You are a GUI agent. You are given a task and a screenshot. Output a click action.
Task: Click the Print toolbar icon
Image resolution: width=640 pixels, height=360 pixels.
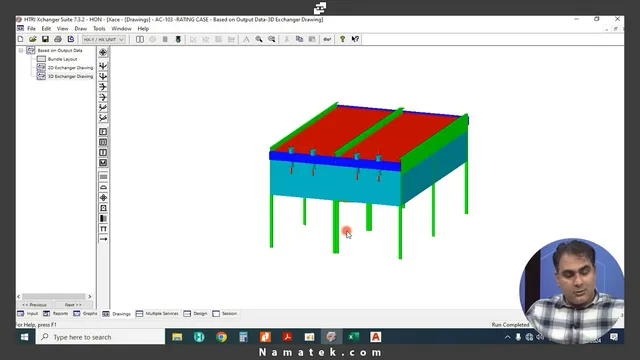(58, 39)
